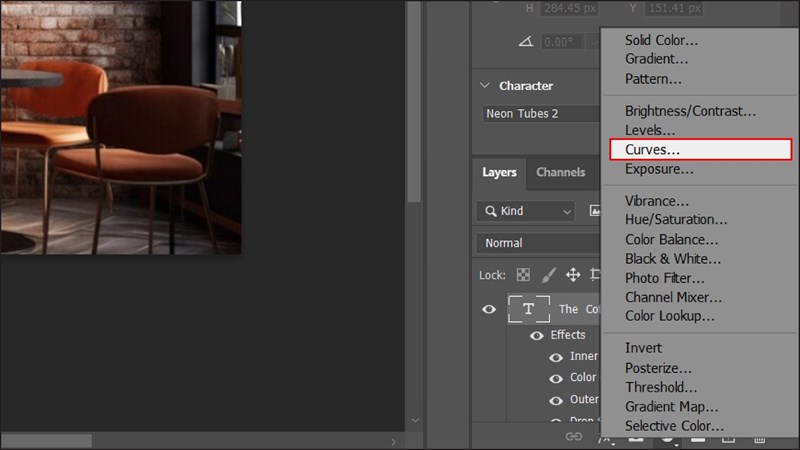Click the H height value field
The width and height of the screenshot is (800, 450).
[569, 8]
